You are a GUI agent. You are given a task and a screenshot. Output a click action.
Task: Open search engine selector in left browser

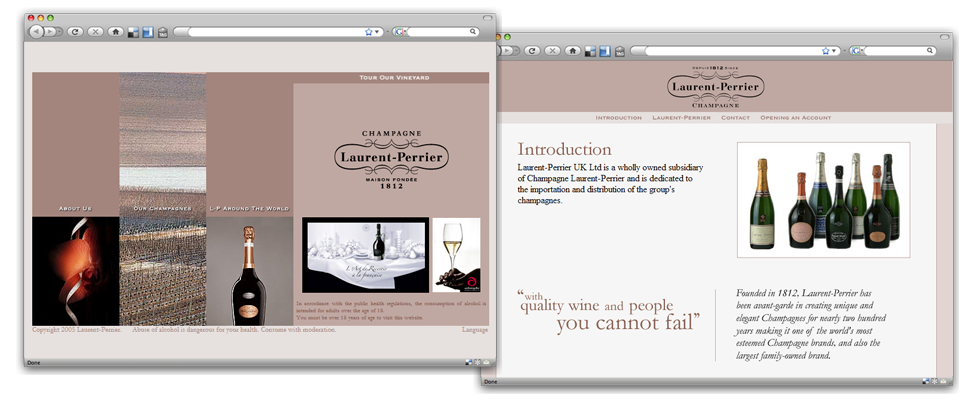pos(400,32)
